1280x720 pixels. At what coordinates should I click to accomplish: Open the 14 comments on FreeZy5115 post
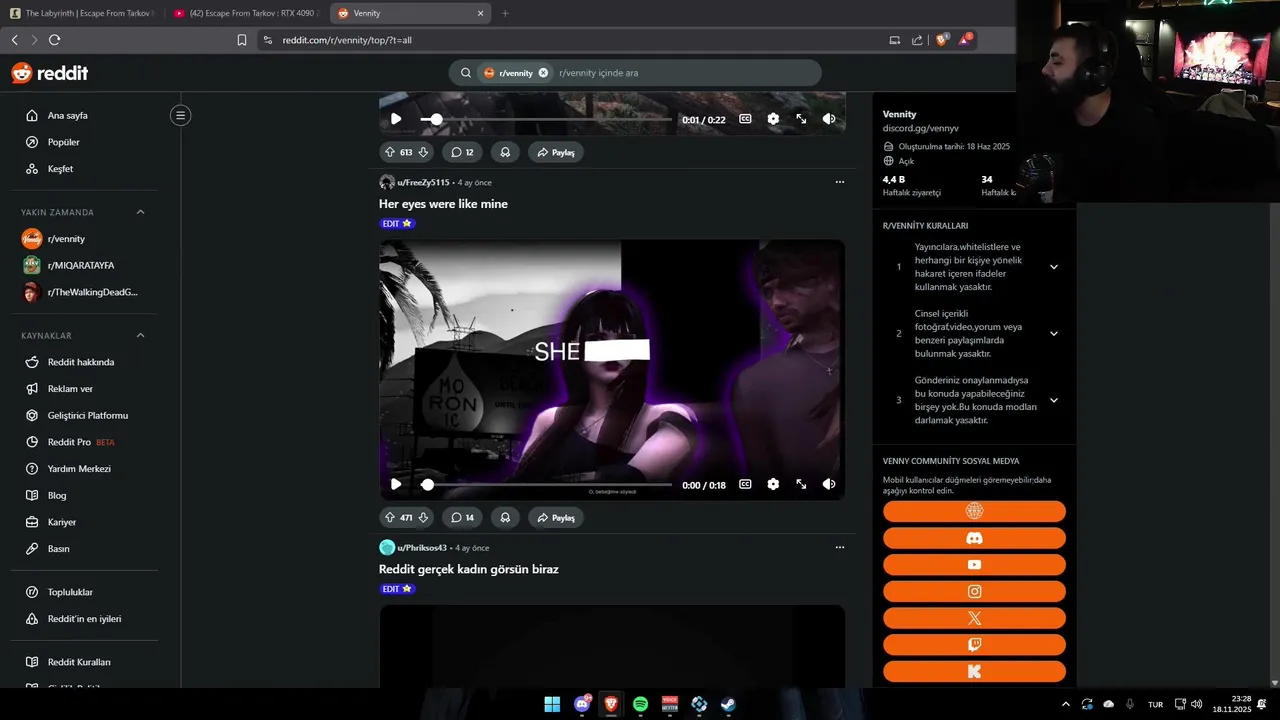pos(462,517)
